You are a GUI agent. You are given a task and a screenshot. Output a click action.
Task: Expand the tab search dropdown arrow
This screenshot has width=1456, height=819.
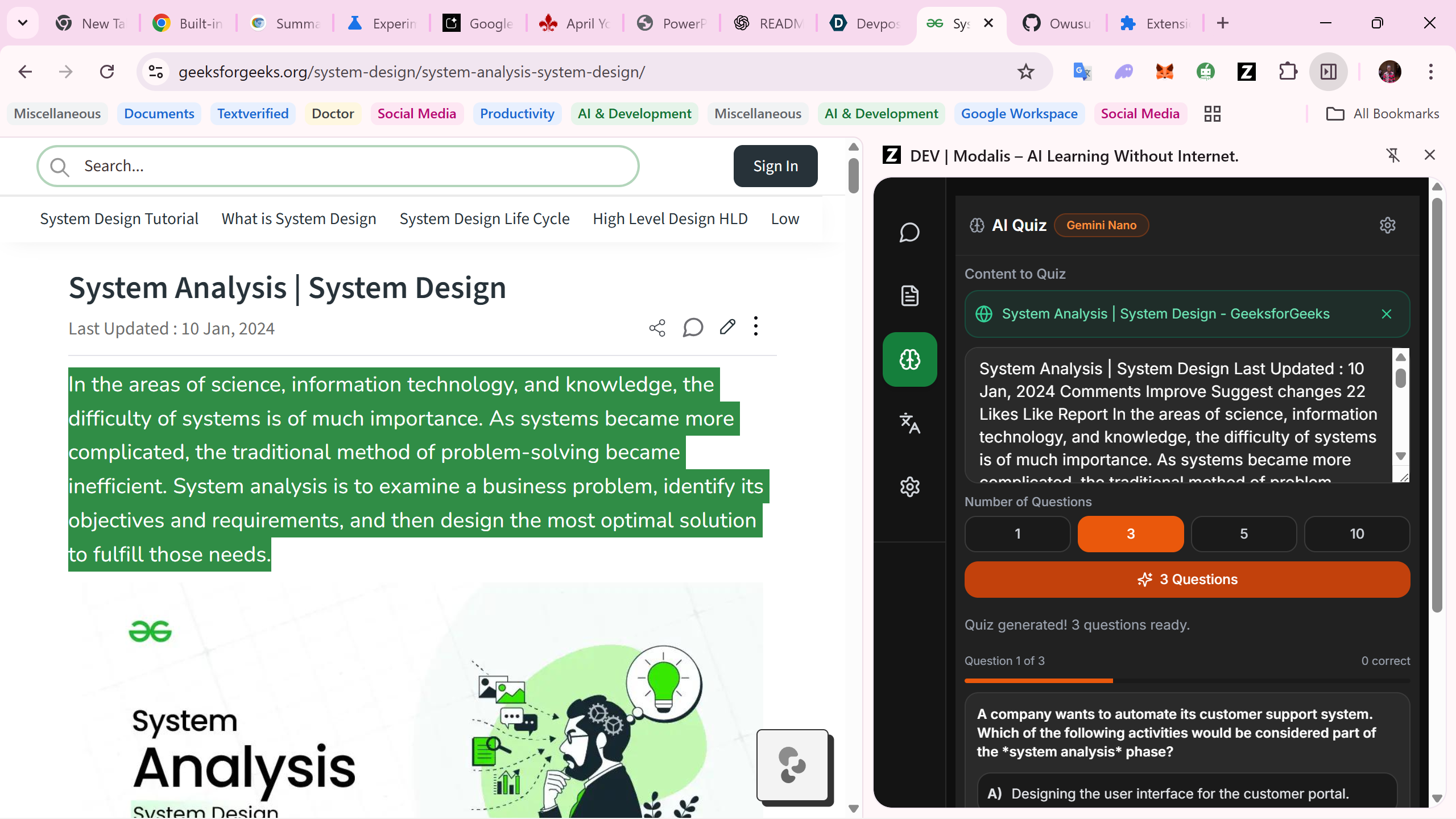pos(23,23)
